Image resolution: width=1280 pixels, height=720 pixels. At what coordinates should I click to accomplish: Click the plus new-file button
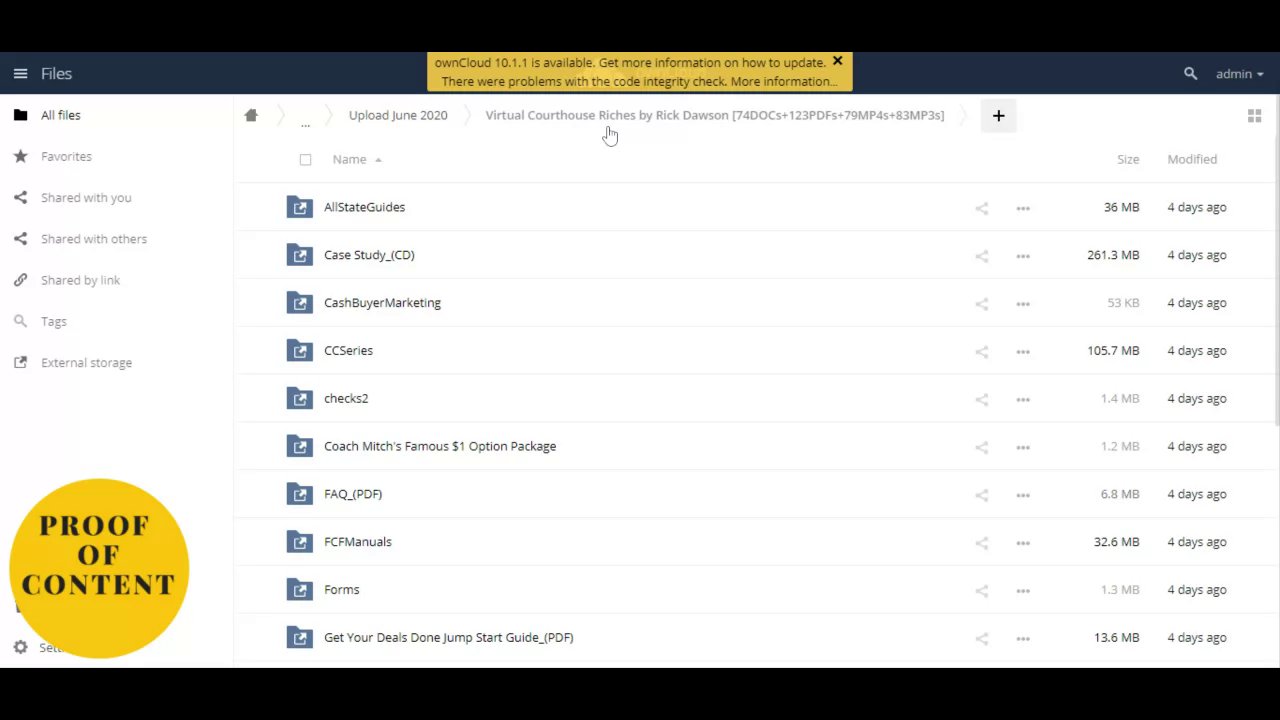point(998,116)
